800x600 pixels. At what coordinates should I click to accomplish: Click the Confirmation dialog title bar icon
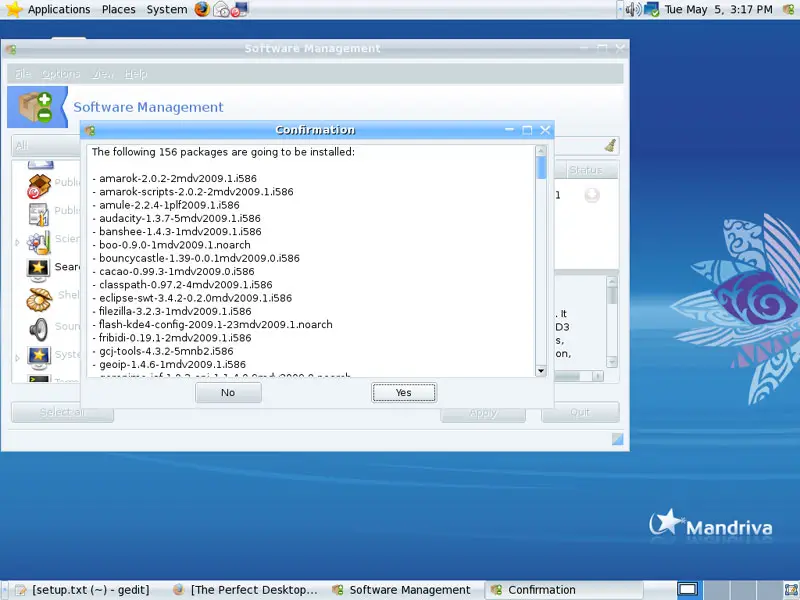click(90, 131)
